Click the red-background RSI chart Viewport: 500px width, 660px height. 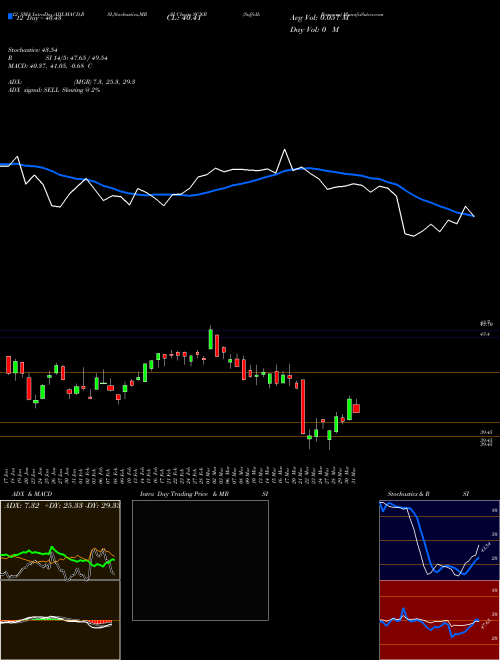440,620
